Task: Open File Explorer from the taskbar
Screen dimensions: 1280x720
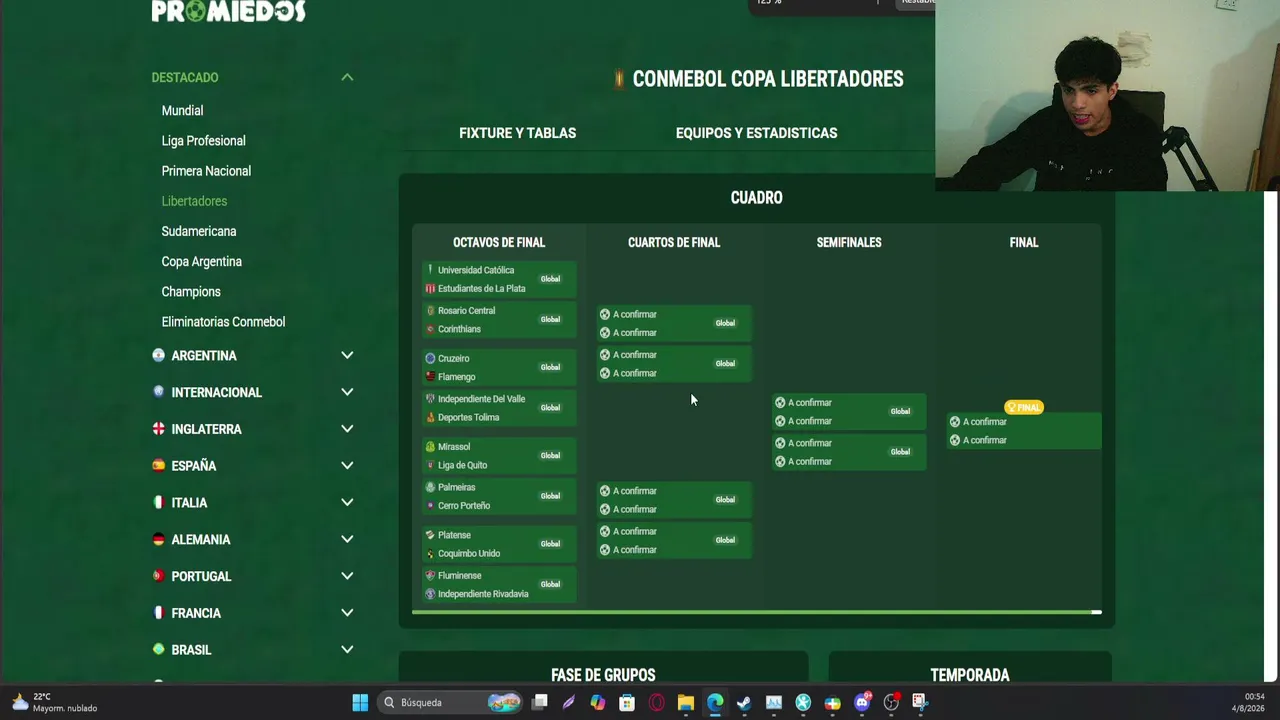Action: (685, 702)
